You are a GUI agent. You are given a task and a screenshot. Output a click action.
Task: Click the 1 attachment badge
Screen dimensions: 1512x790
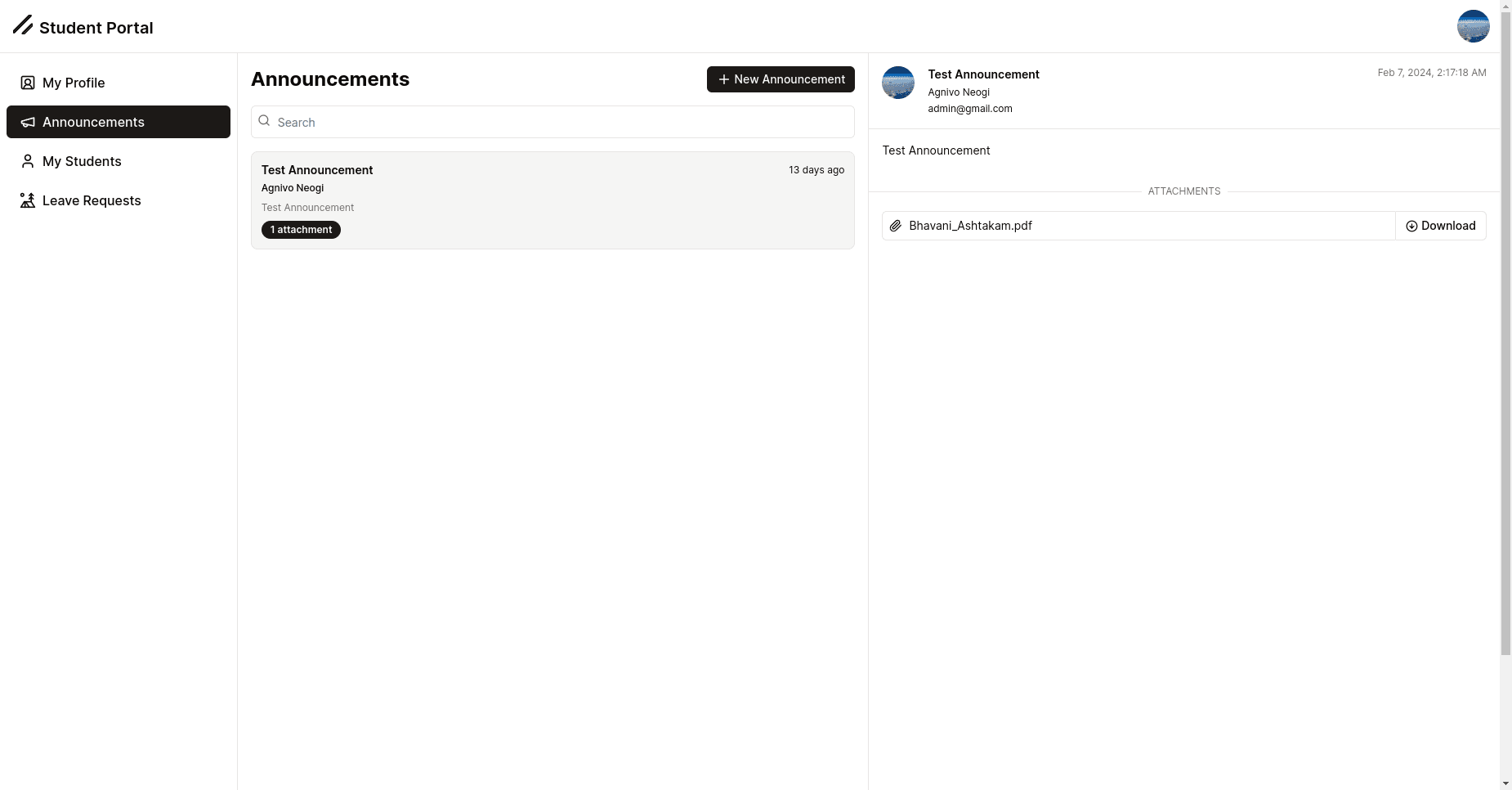coord(301,230)
